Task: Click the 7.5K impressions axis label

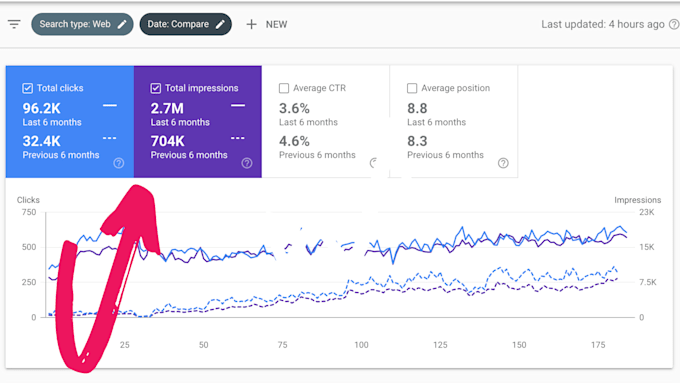Action: click(x=648, y=282)
